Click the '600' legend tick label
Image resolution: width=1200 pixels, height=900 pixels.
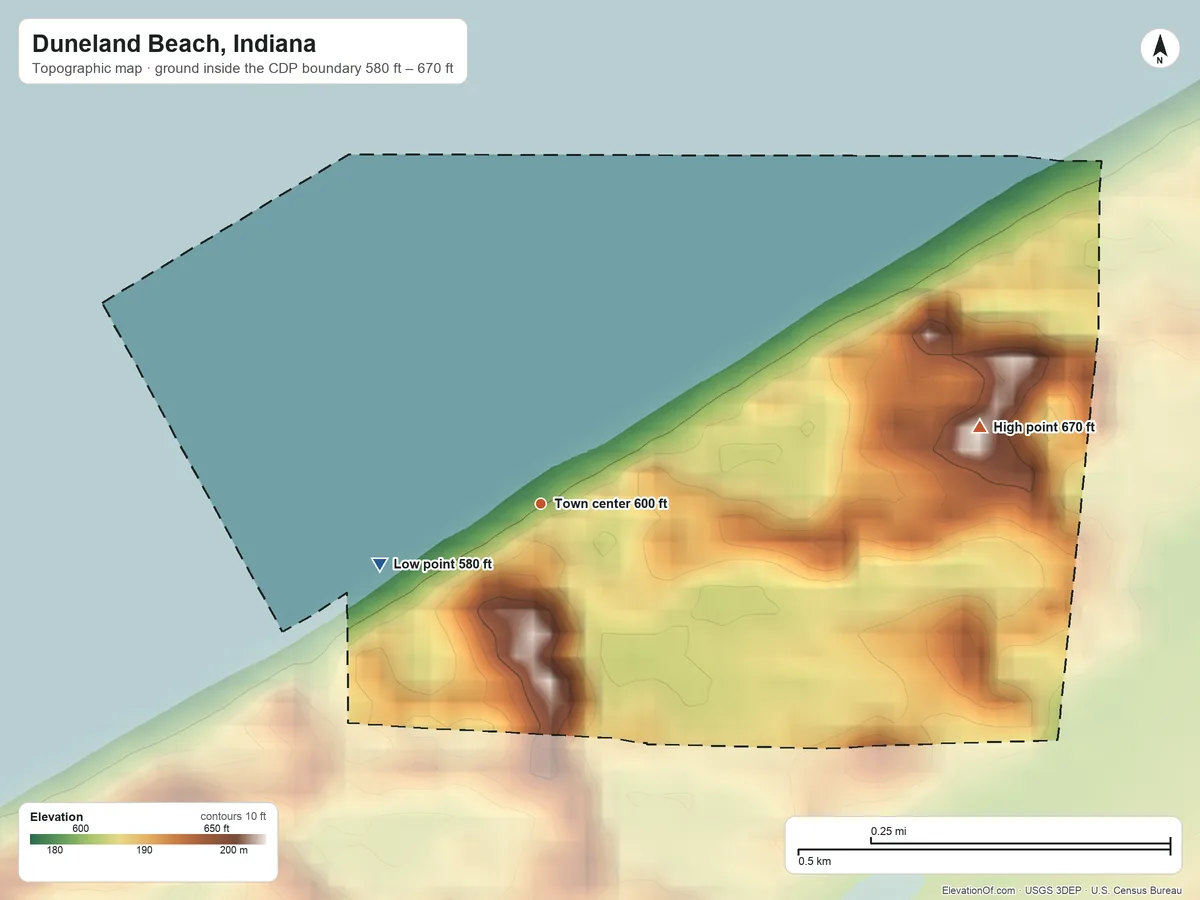pyautogui.click(x=81, y=828)
